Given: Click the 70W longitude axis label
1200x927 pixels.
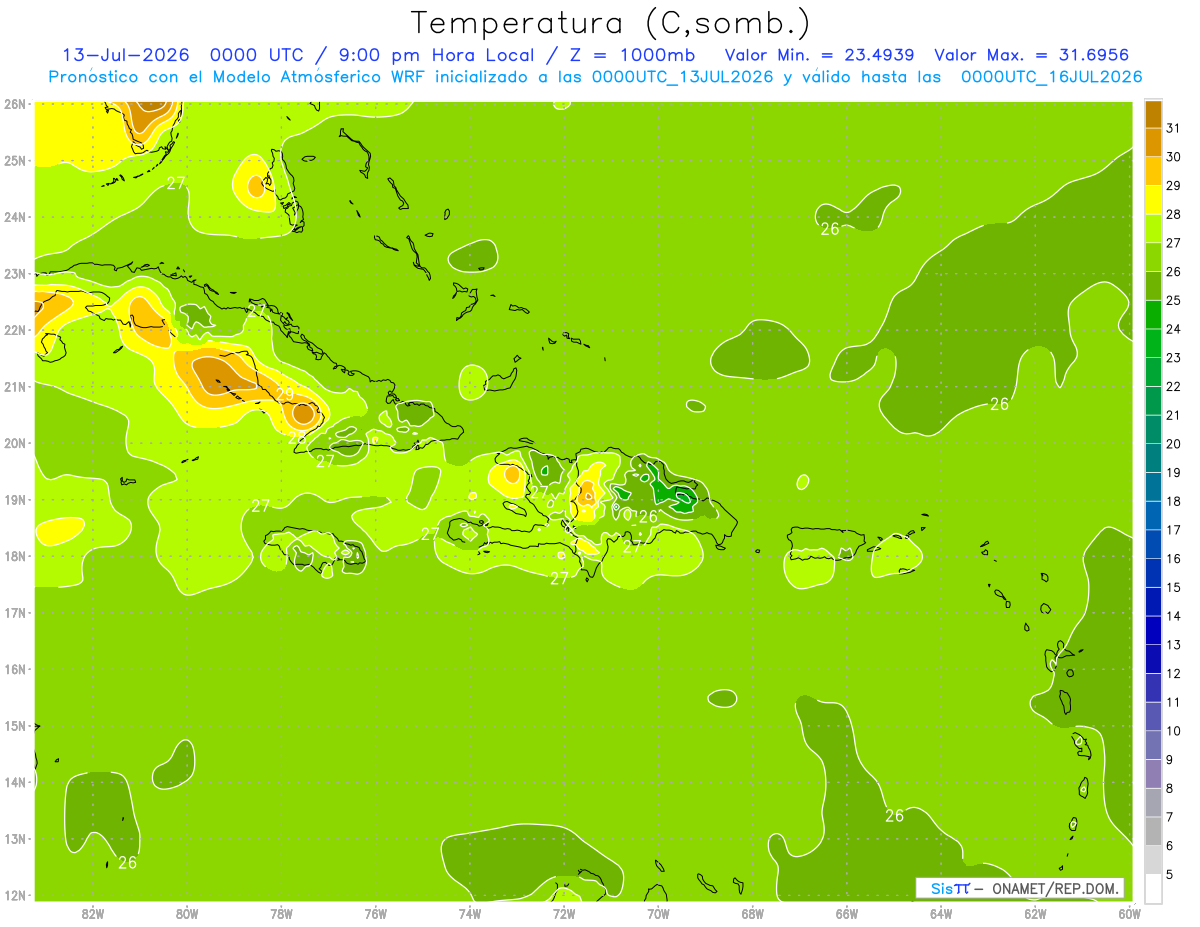Looking at the screenshot, I should 658,913.
